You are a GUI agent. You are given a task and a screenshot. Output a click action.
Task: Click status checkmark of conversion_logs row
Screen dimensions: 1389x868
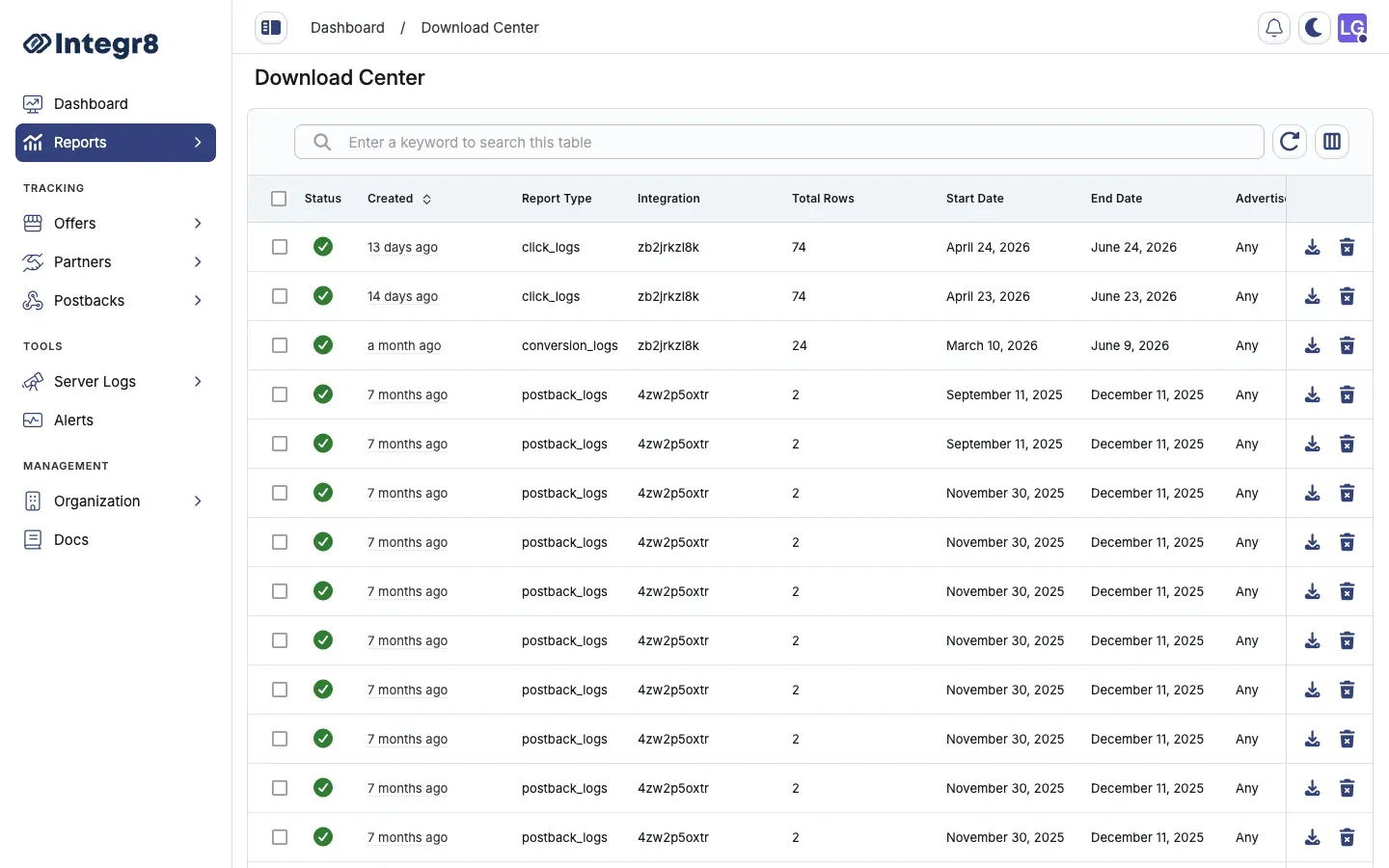[x=323, y=345]
